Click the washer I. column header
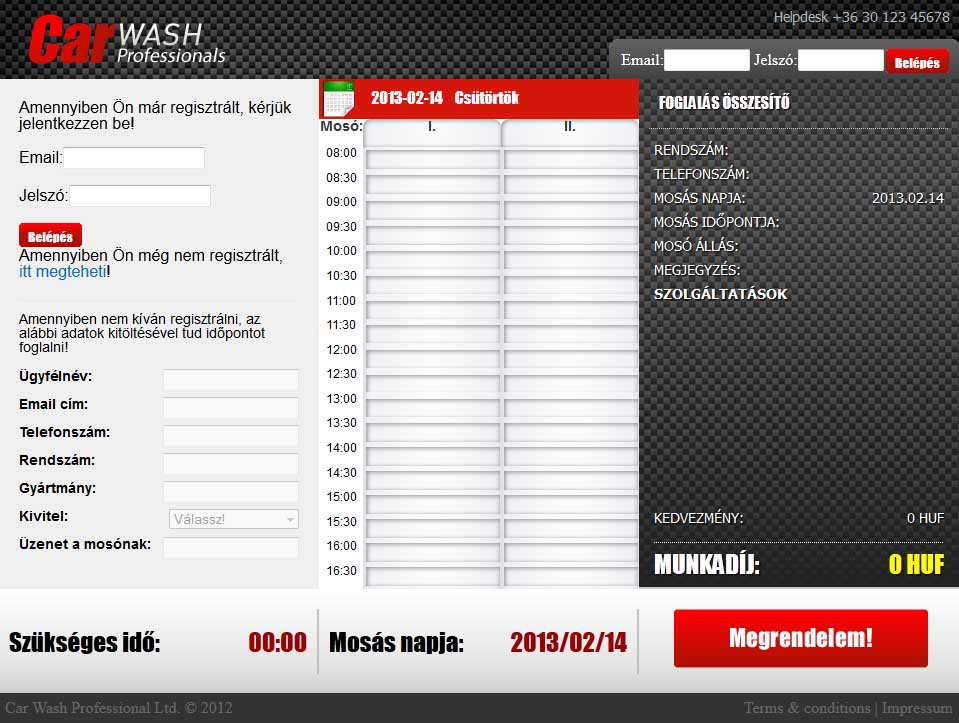The width and height of the screenshot is (959, 723). (x=432, y=132)
